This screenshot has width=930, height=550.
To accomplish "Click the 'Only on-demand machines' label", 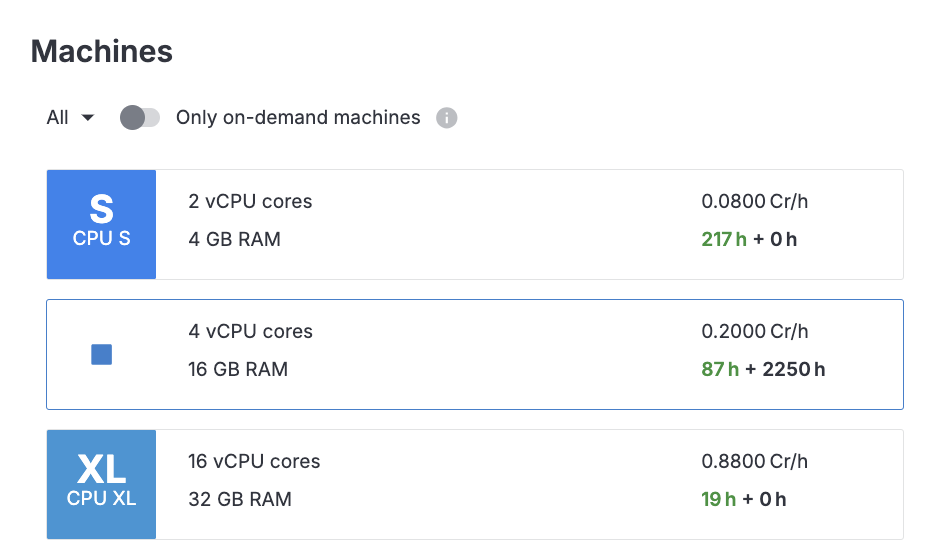I will pyautogui.click(x=298, y=118).
